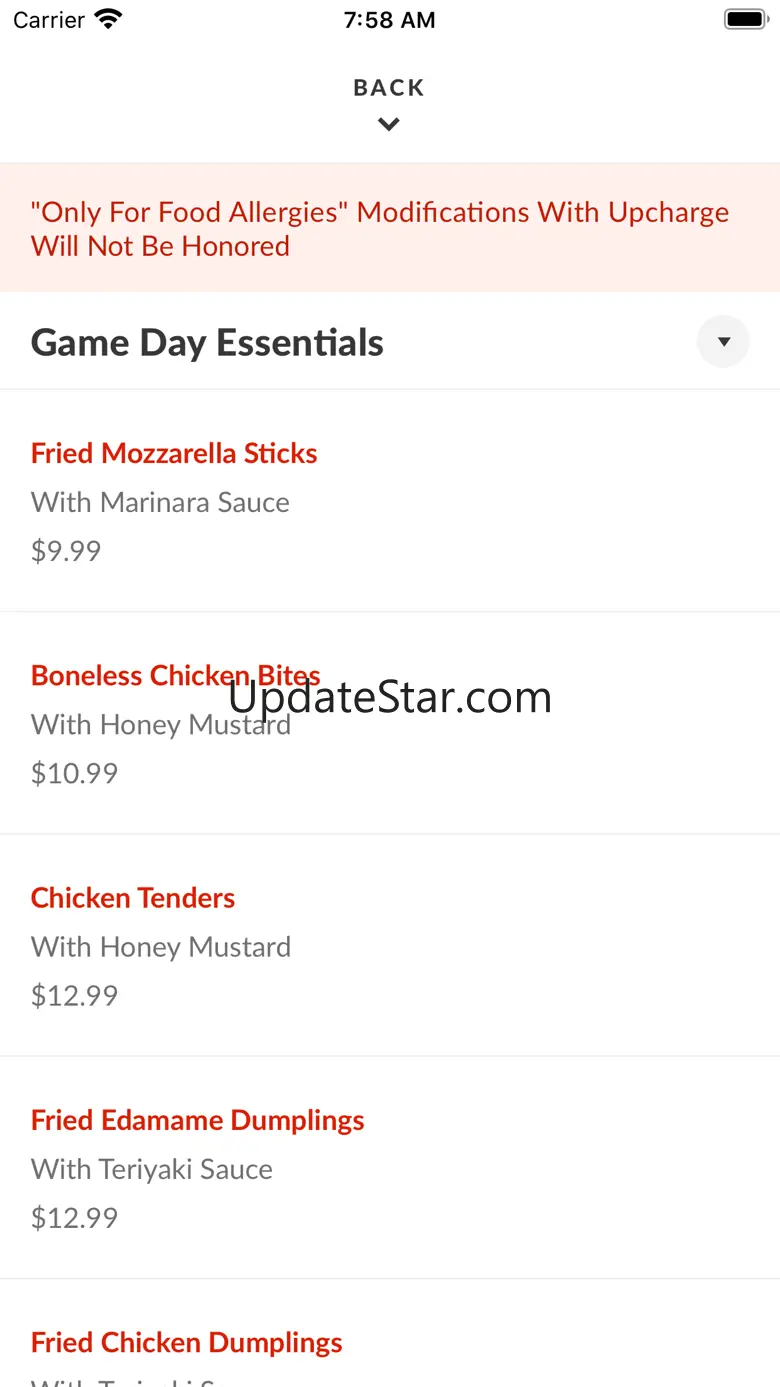Tap the BACK label at top
780x1387 pixels.
click(389, 88)
